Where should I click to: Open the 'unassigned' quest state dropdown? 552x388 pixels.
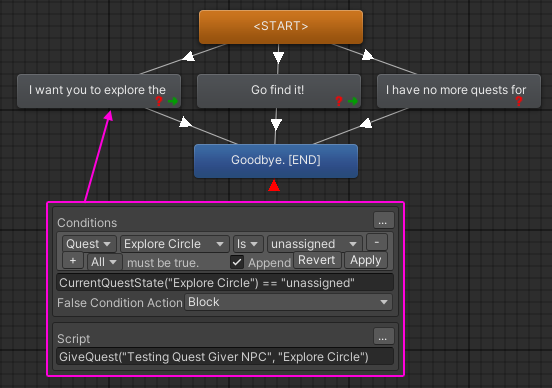[315, 244]
